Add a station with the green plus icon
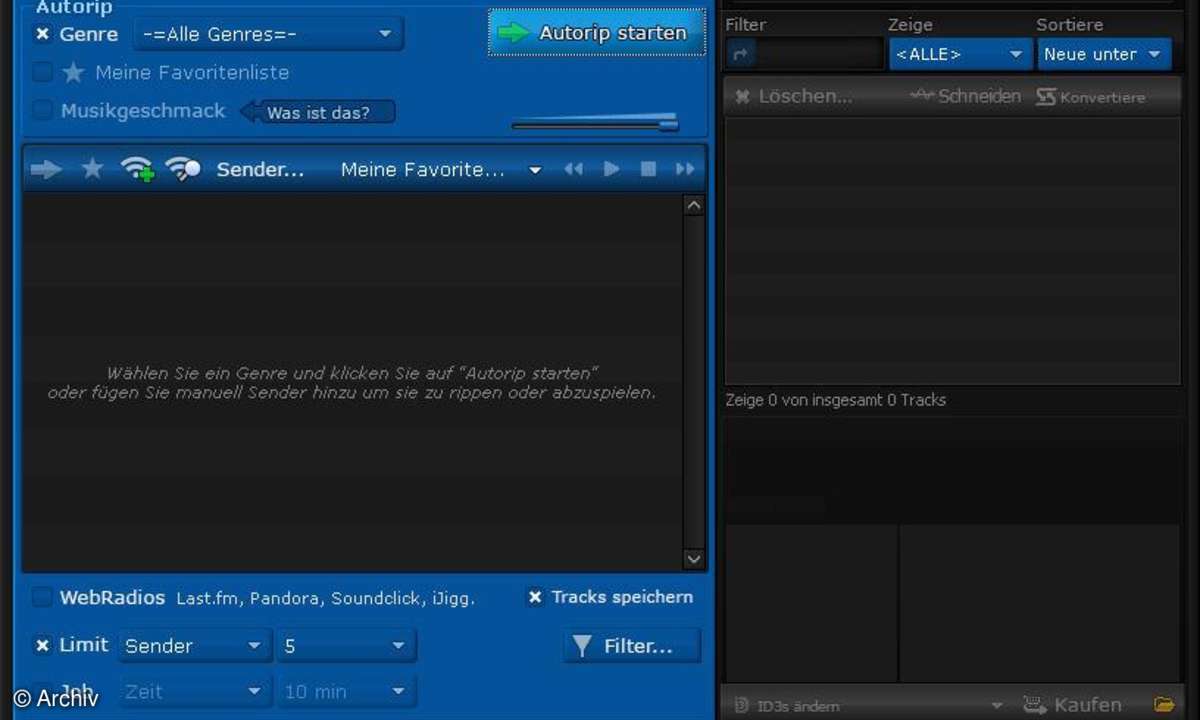 click(x=138, y=169)
